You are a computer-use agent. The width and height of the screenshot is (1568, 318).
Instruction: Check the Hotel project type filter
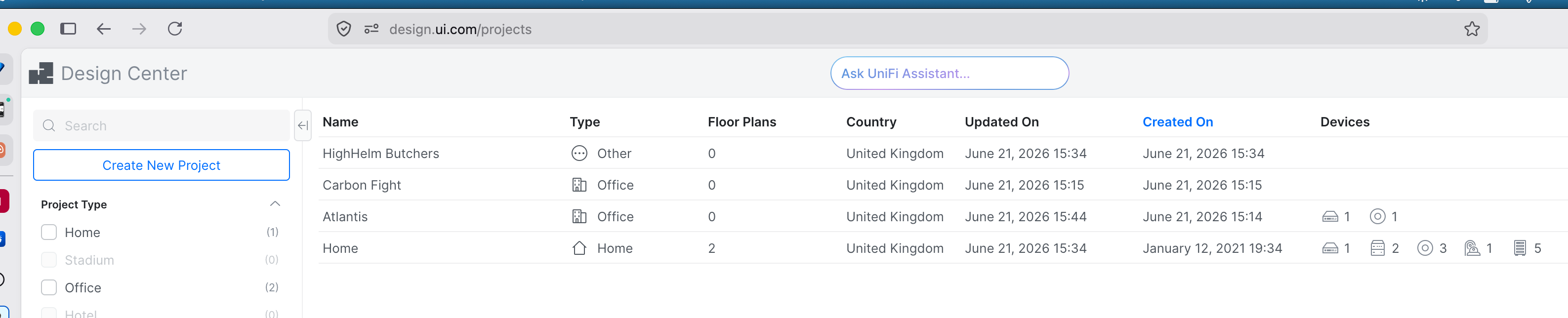pyautogui.click(x=49, y=313)
